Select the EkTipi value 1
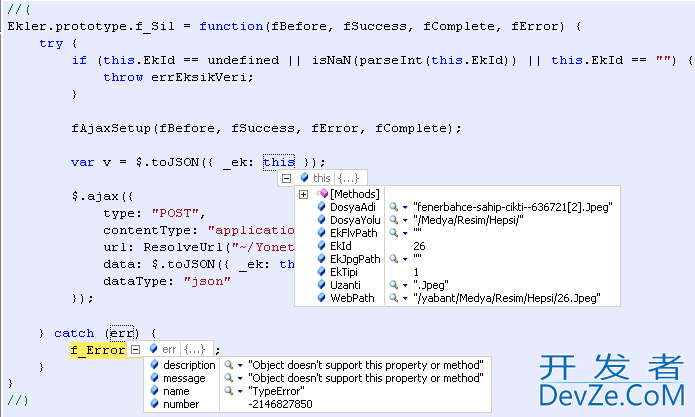This screenshot has width=695, height=417. (416, 272)
